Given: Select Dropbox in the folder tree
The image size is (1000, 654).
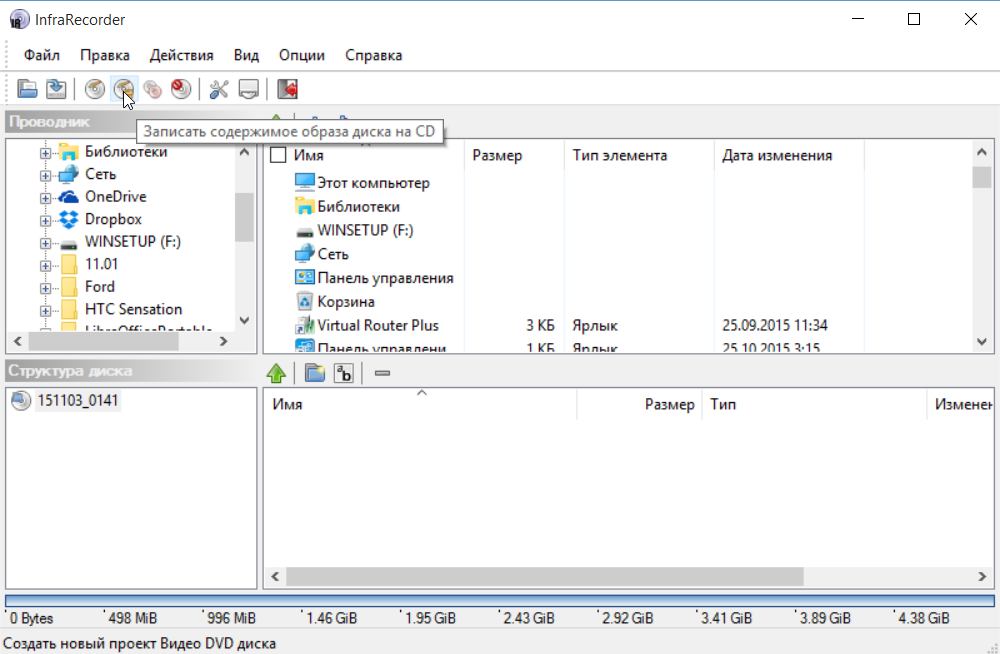Looking at the screenshot, I should (x=114, y=219).
